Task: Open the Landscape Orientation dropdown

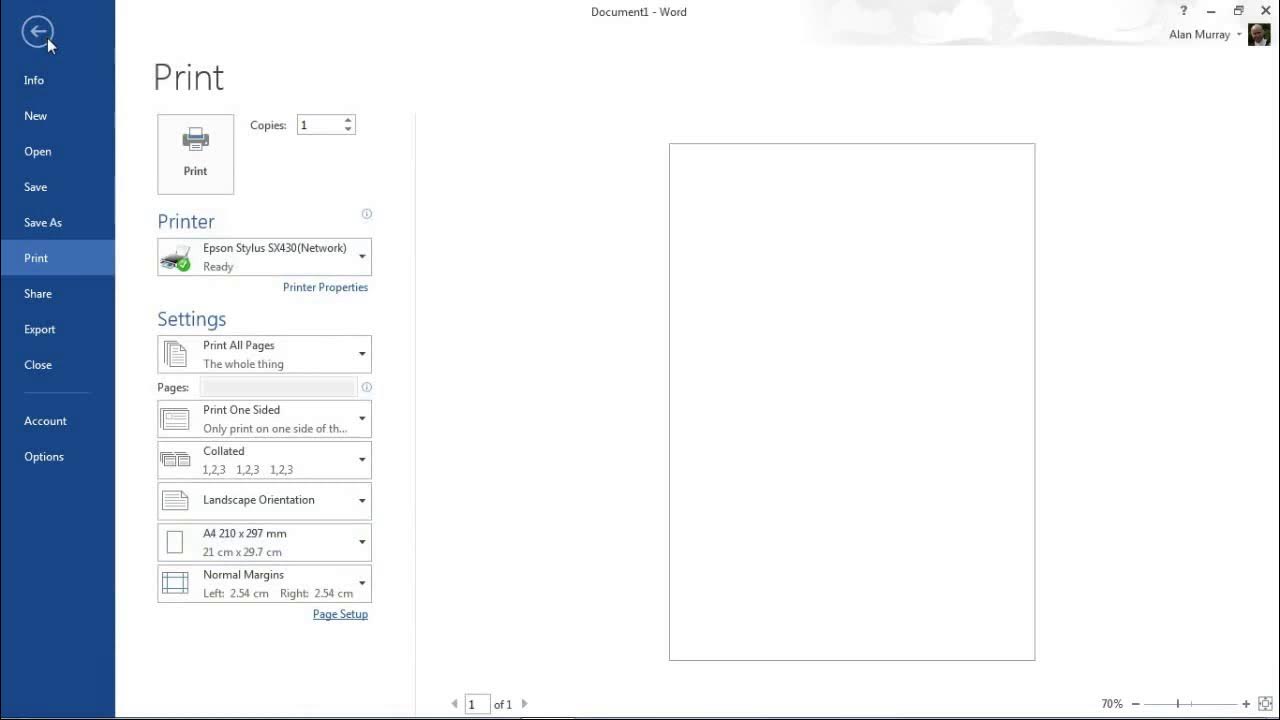Action: click(x=264, y=501)
